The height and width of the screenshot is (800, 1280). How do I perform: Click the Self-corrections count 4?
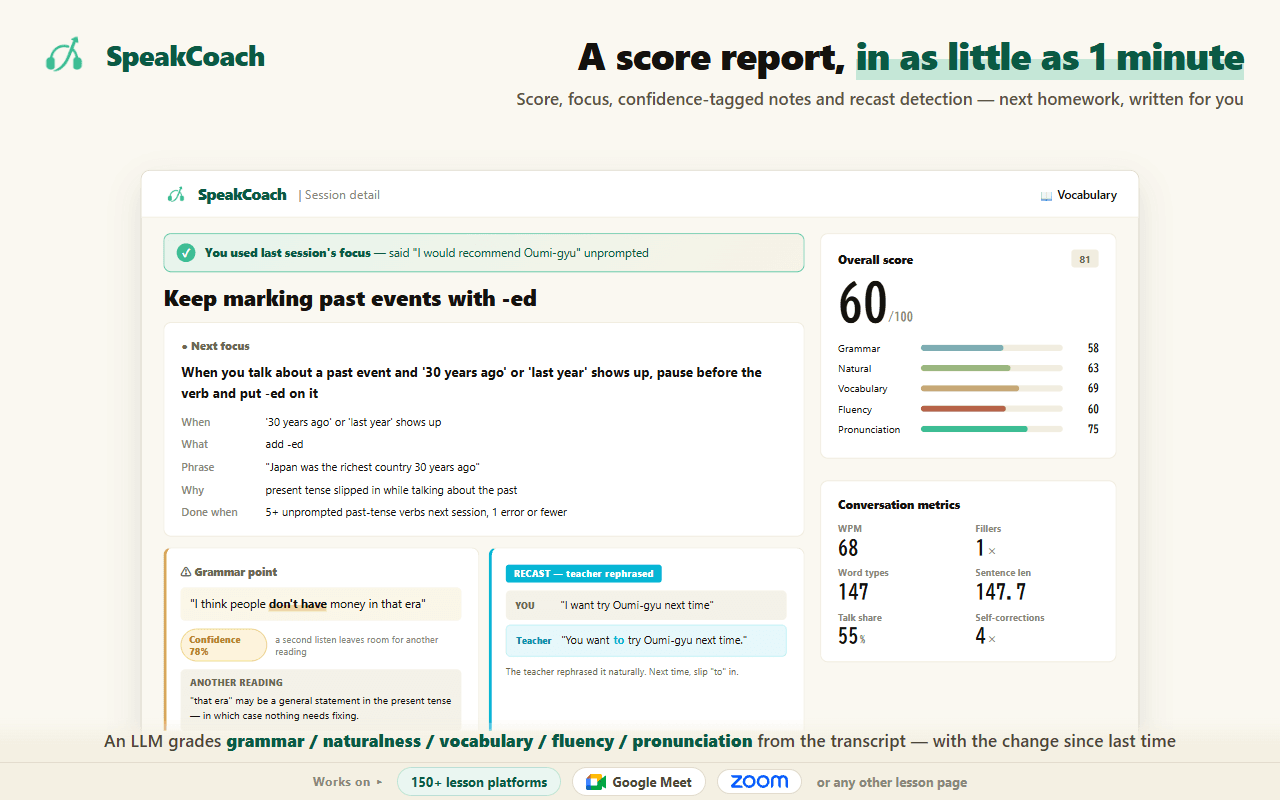[x=981, y=636]
